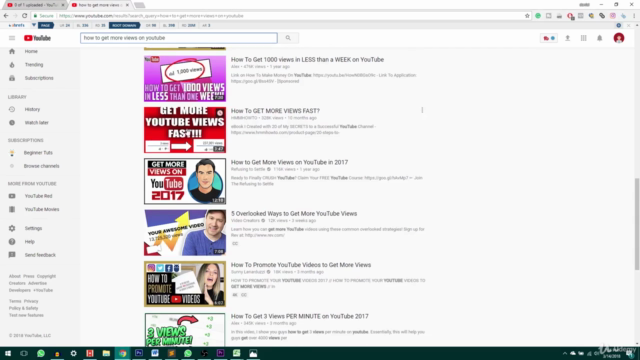
Task: Click the Subscriptions sidebar icon
Action: point(12,78)
